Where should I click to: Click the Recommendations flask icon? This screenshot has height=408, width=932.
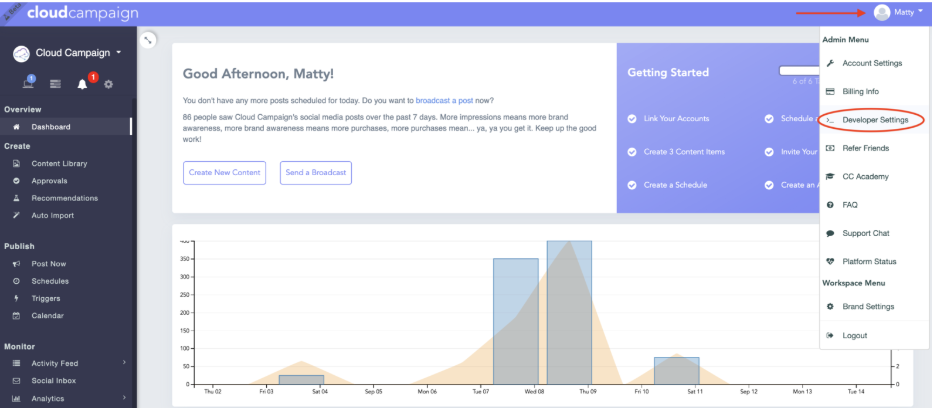pos(17,198)
